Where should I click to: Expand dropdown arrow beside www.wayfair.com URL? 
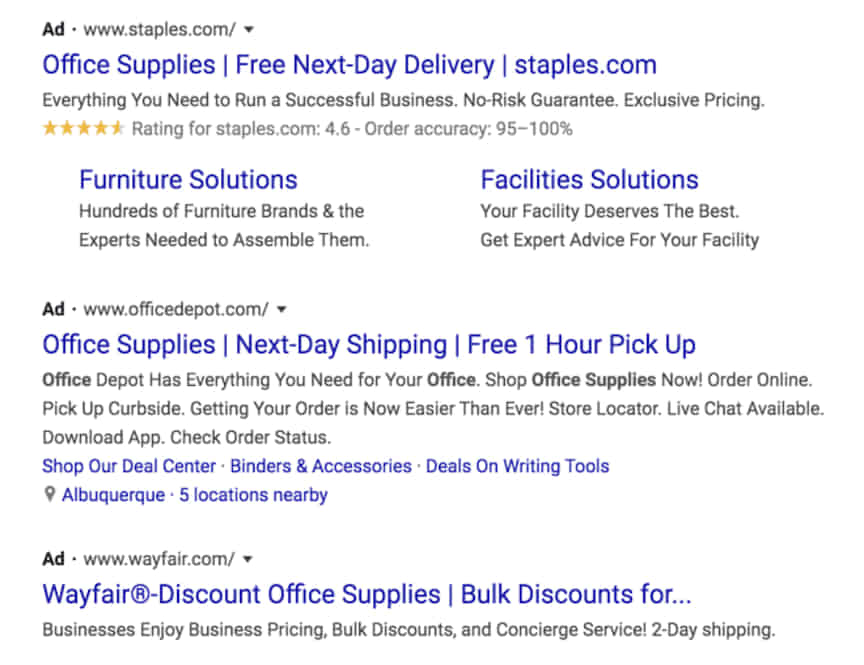tap(248, 559)
